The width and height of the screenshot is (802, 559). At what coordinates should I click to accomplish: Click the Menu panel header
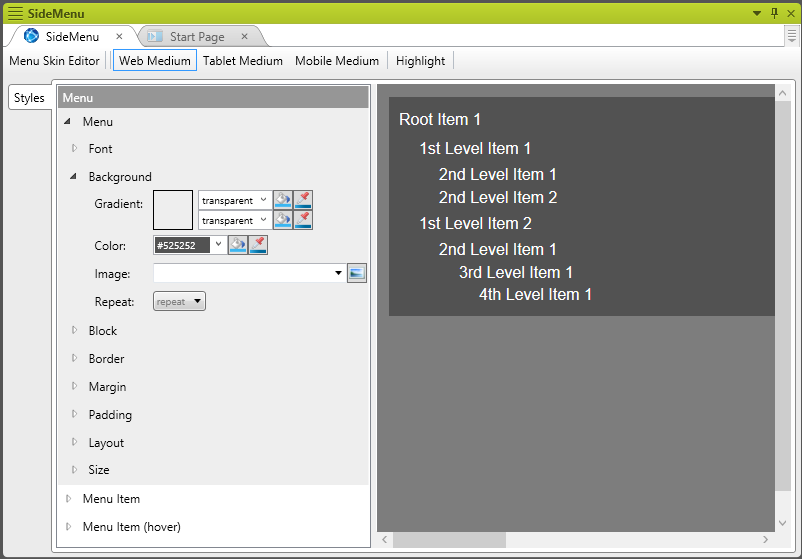tap(213, 97)
